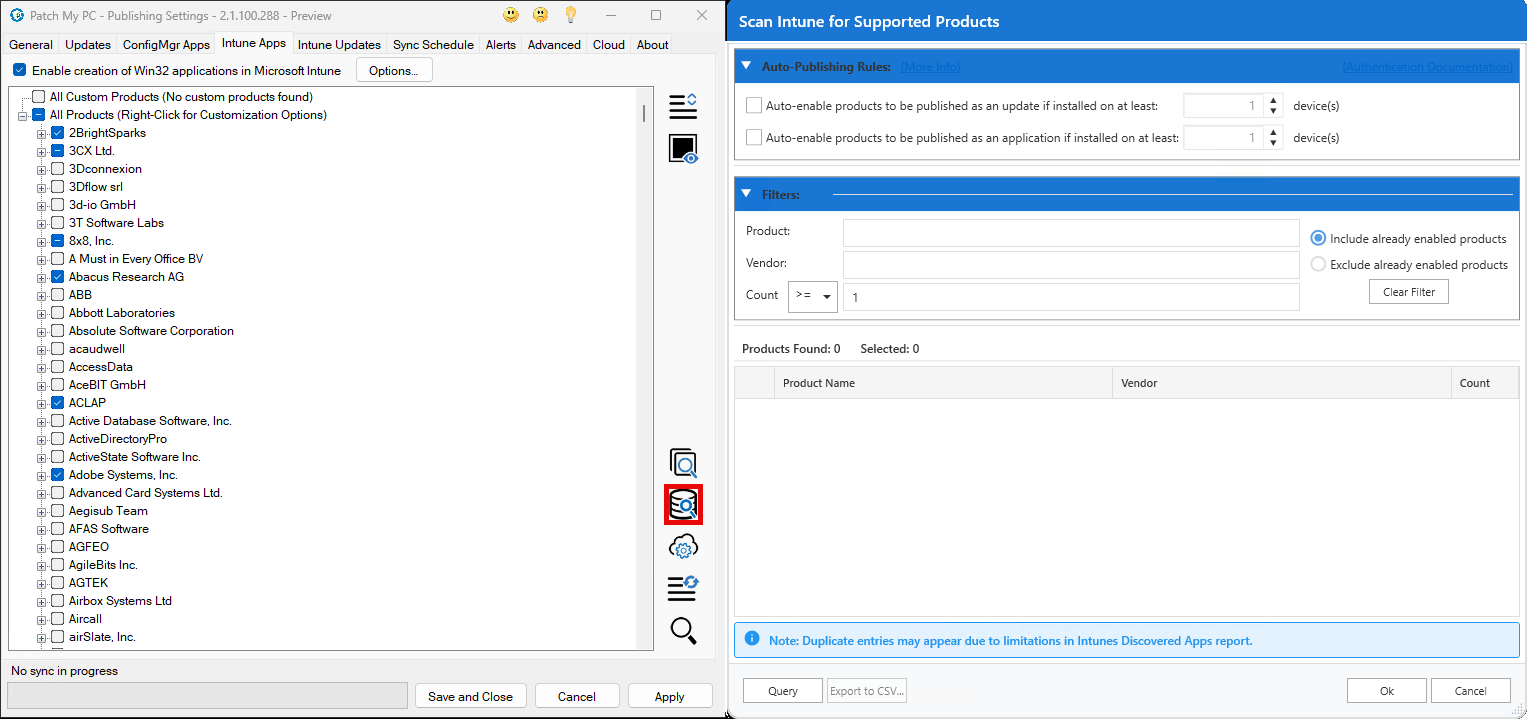Click the Clear Filter button

[x=1408, y=291]
